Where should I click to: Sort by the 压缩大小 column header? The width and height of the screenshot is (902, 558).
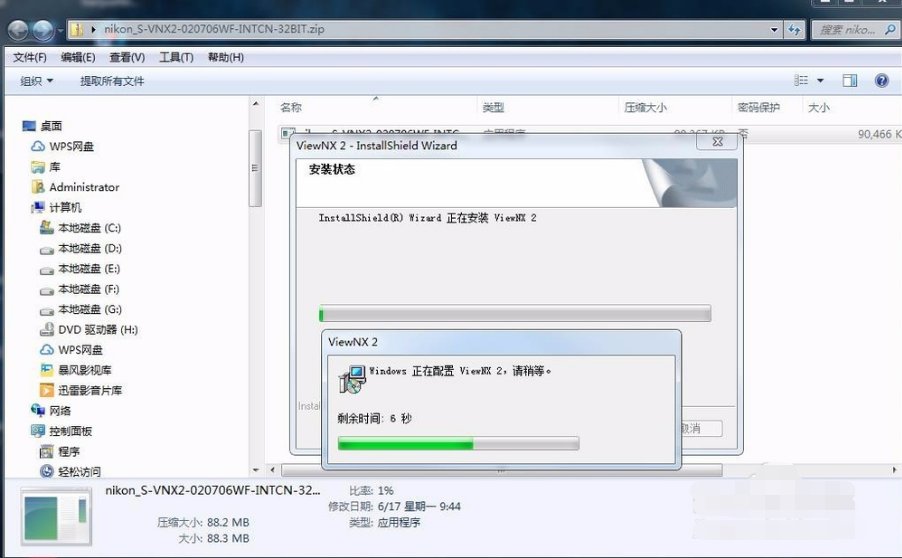tap(645, 107)
